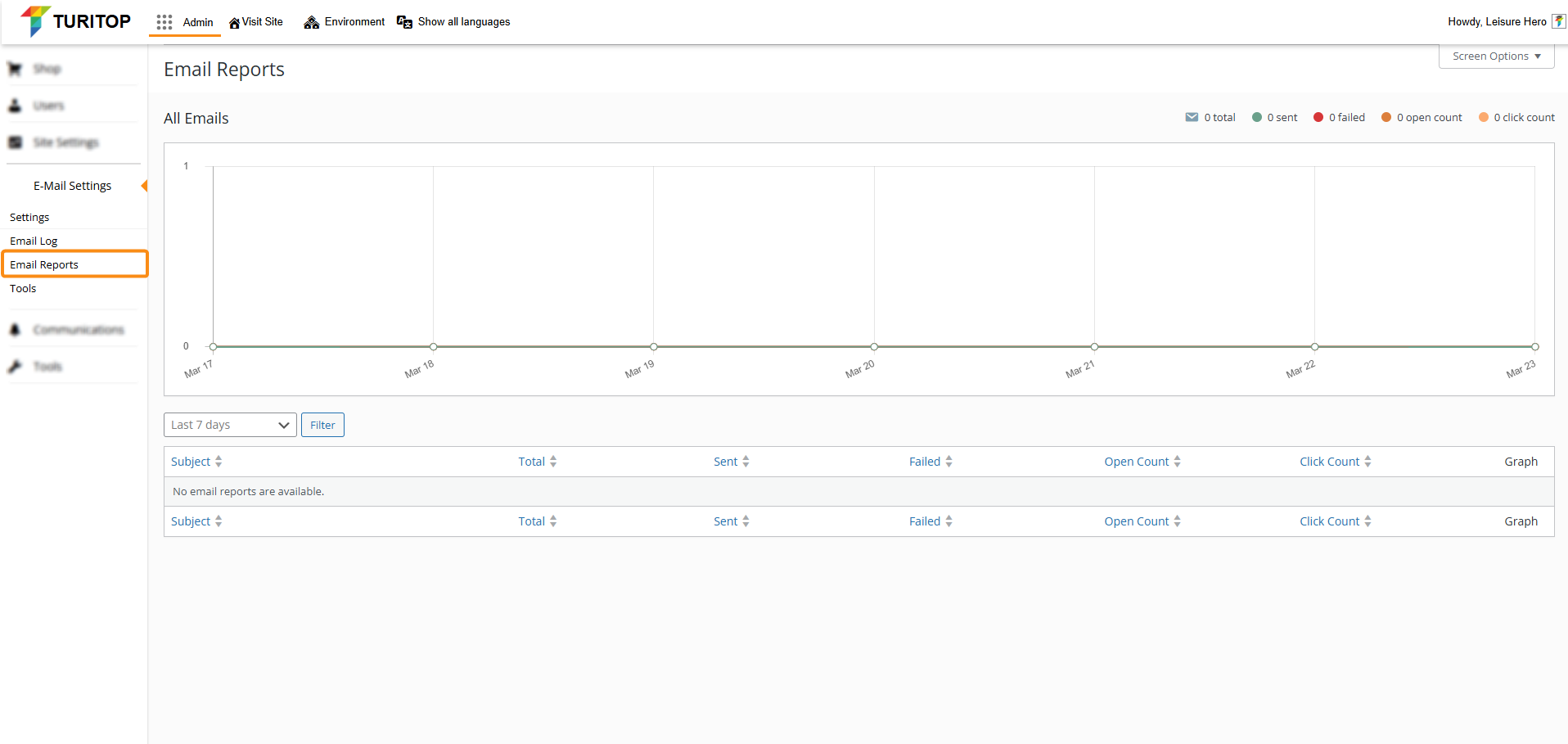Toggle the open count legend dot
The width and height of the screenshot is (1568, 744).
click(1386, 117)
